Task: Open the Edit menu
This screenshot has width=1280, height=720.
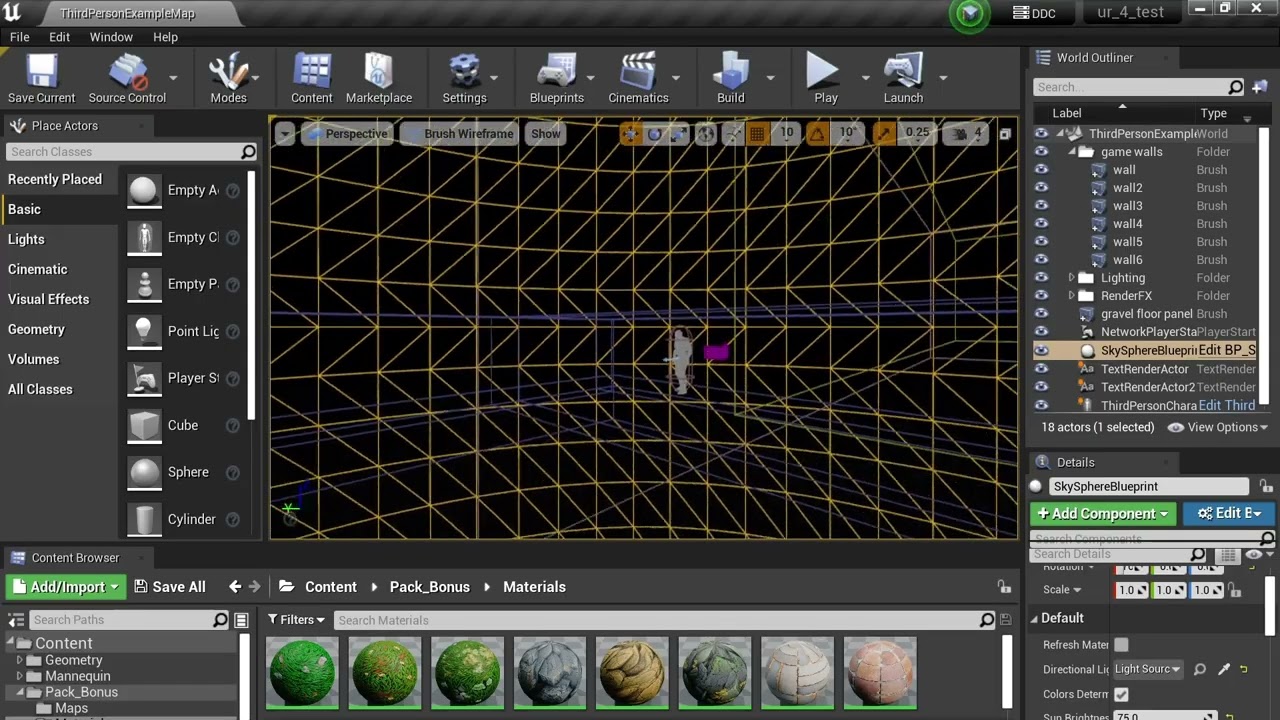Action: (x=60, y=37)
